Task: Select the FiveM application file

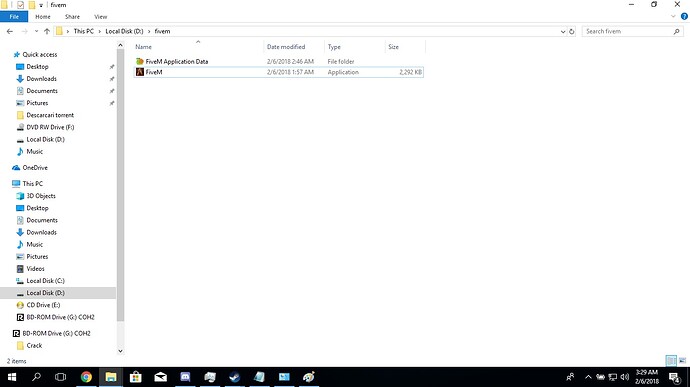Action: coord(279,72)
